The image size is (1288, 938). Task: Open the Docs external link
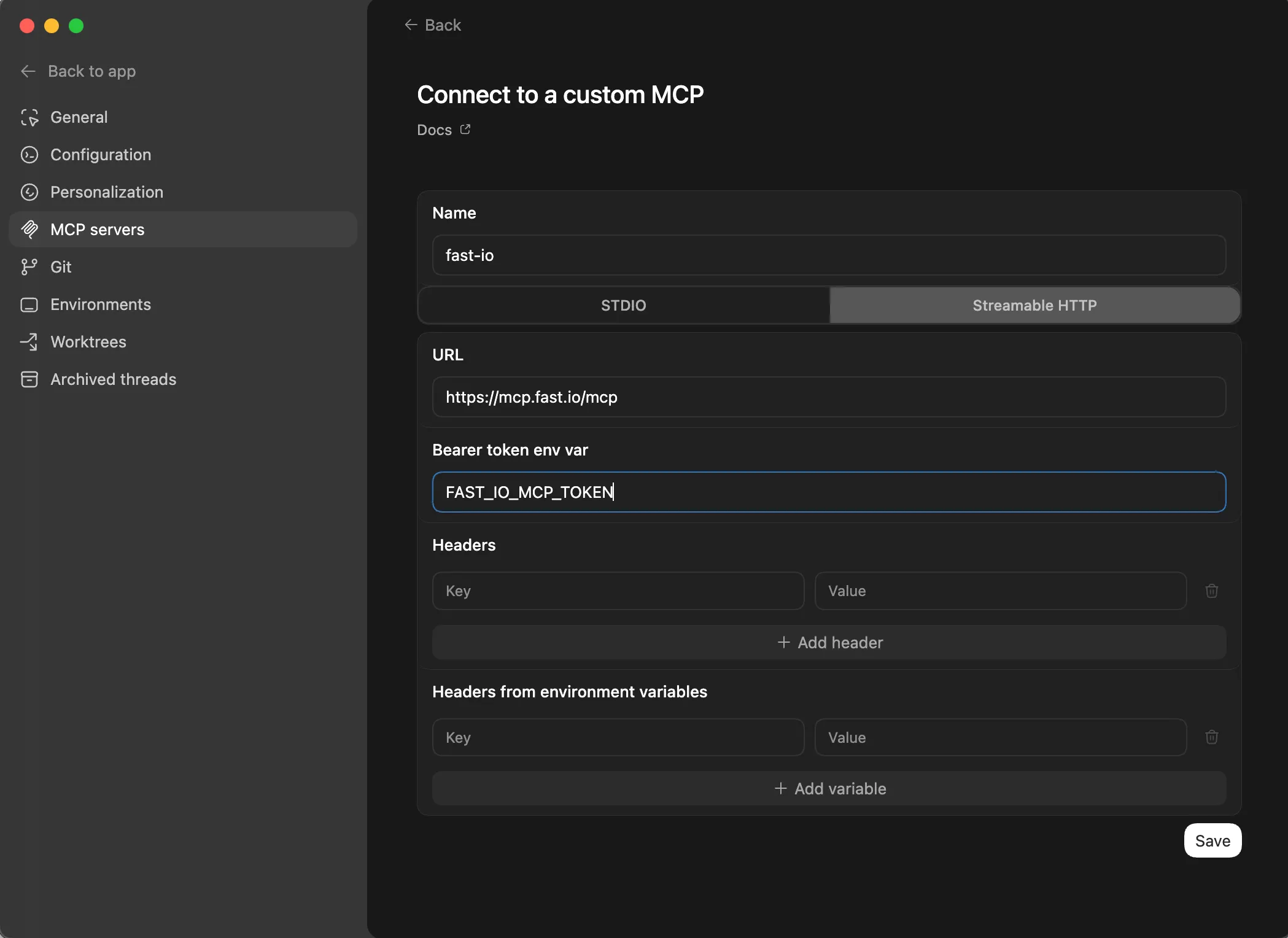click(443, 130)
